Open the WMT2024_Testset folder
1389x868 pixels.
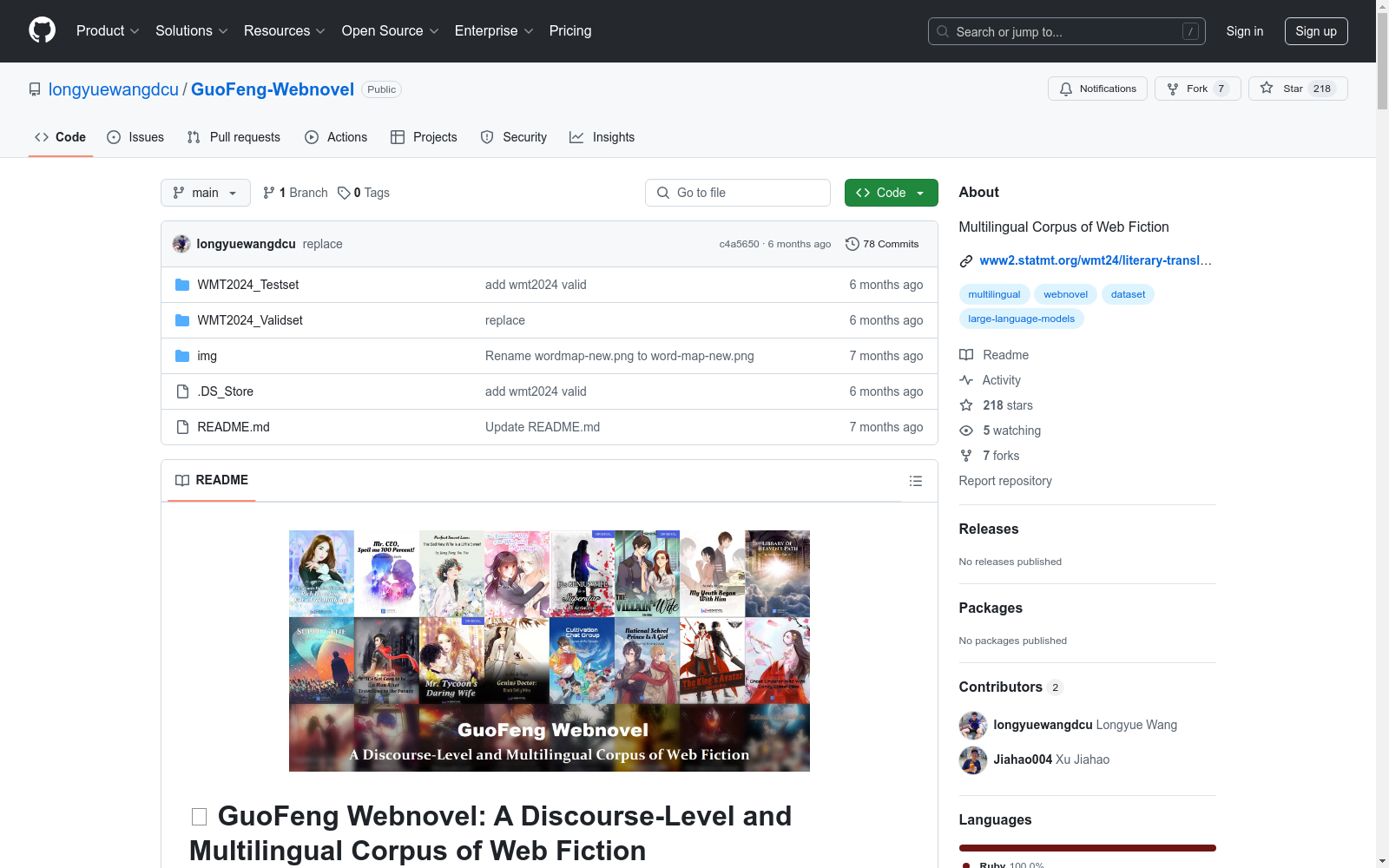pyautogui.click(x=247, y=285)
